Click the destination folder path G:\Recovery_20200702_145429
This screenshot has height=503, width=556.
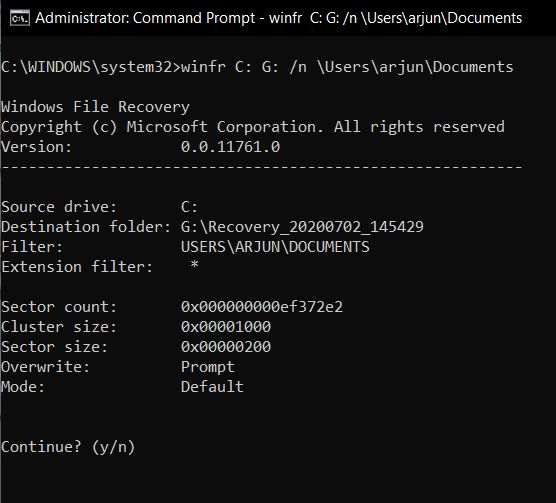[302, 227]
